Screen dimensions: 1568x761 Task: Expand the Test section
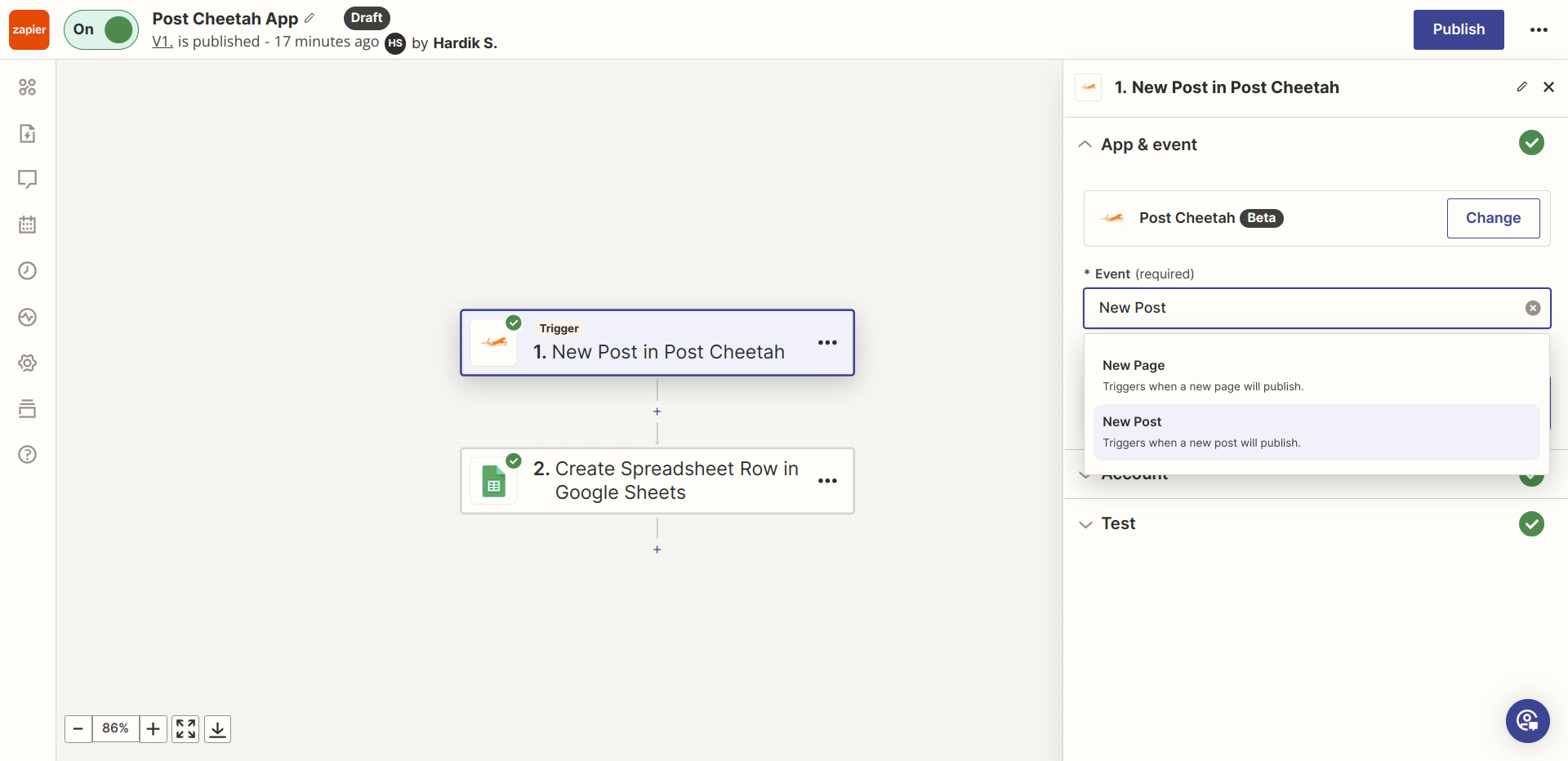coord(1085,524)
